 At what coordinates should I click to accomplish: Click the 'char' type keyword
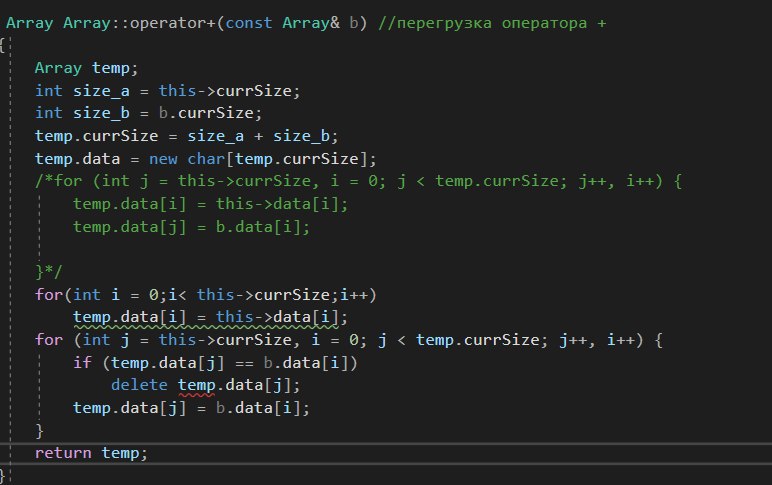point(206,159)
